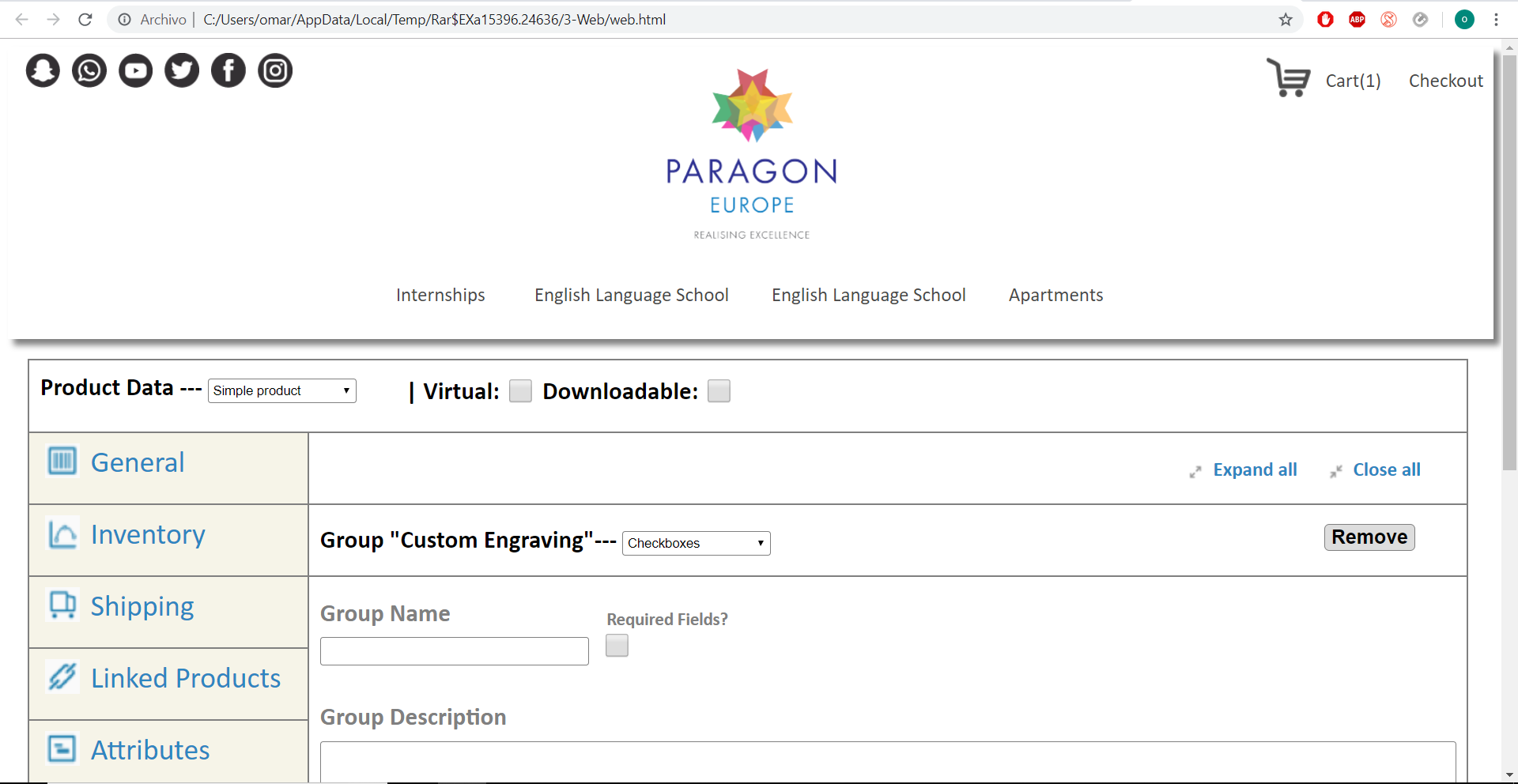
Task: Click the shopping cart icon
Action: pos(1288,78)
